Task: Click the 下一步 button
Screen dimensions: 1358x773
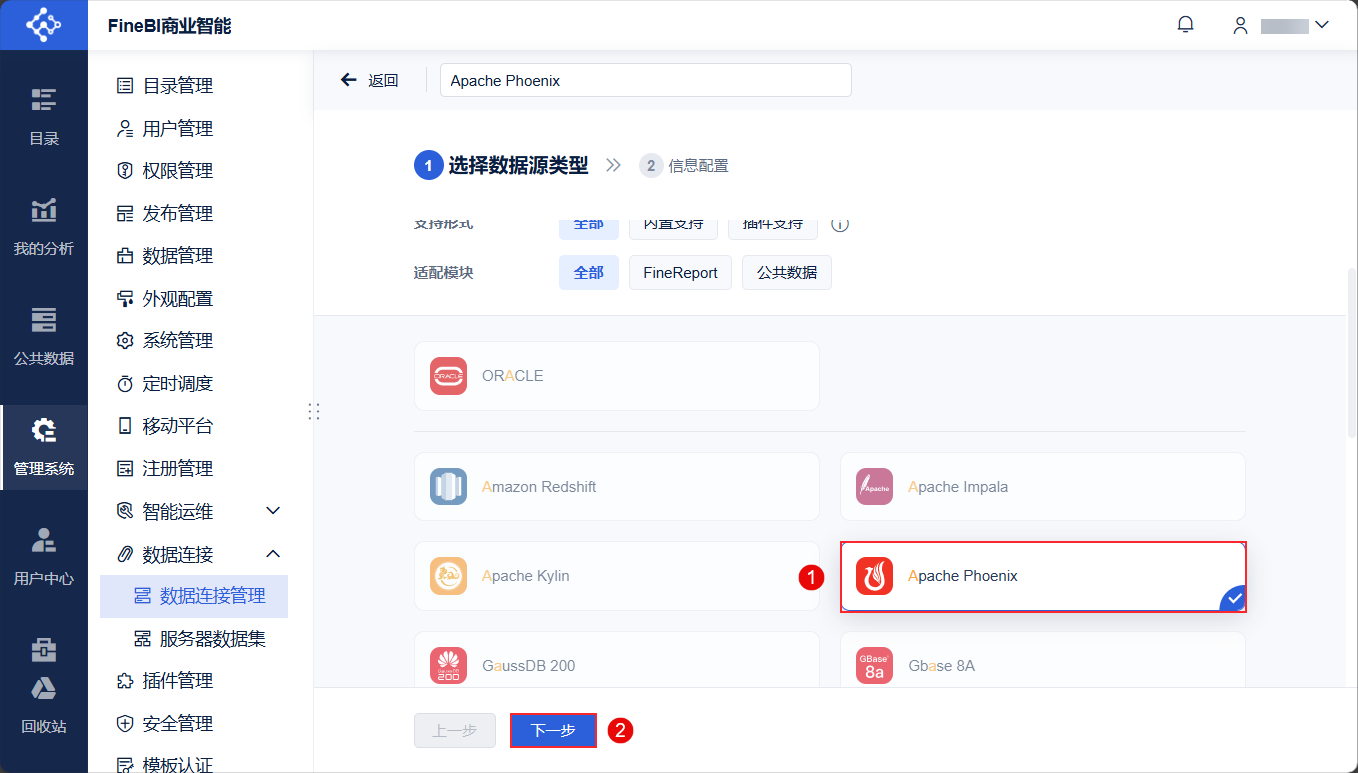Action: (553, 731)
